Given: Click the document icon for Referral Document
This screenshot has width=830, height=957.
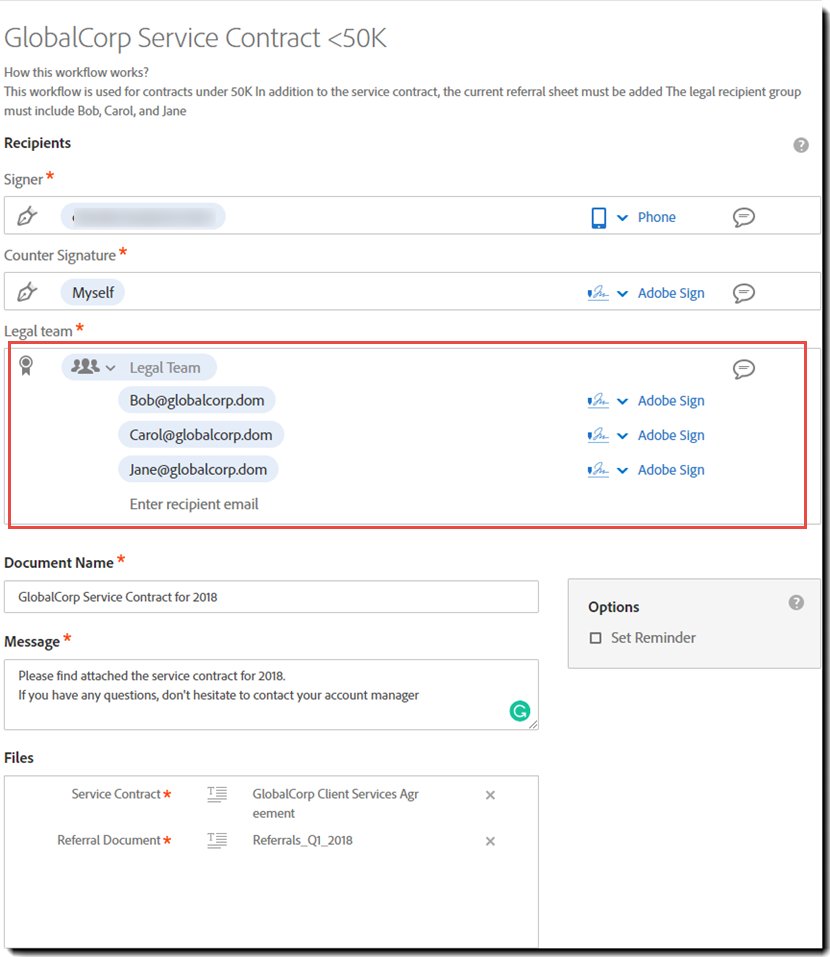Looking at the screenshot, I should (x=217, y=840).
